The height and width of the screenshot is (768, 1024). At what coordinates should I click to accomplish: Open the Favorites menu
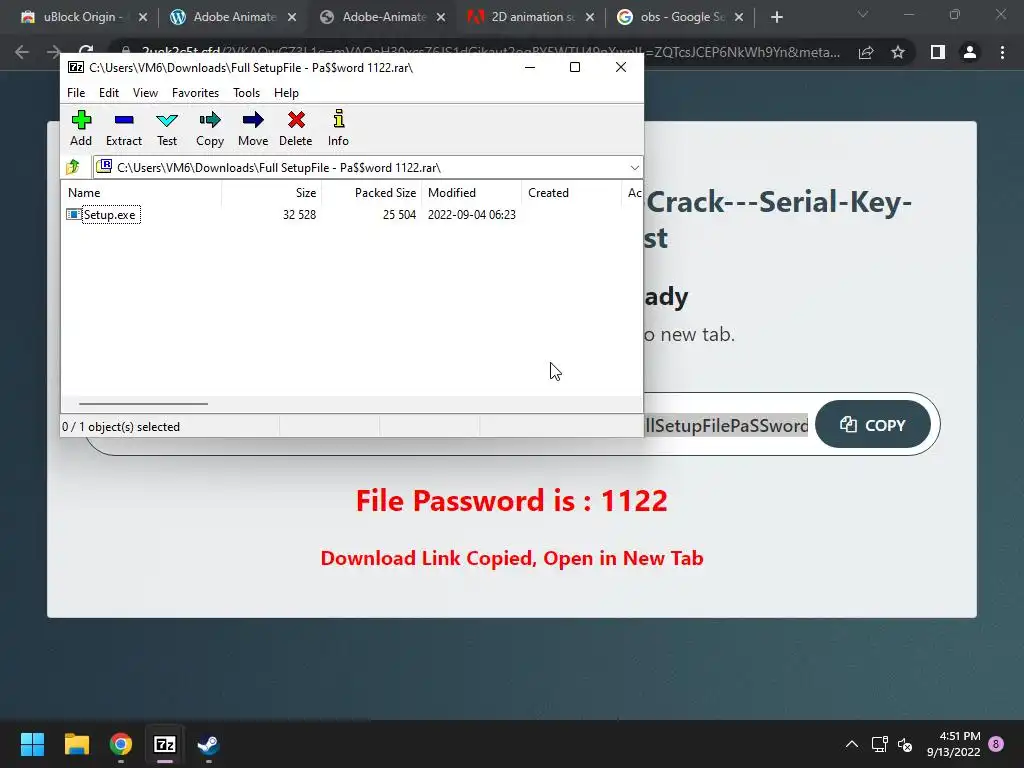(195, 93)
